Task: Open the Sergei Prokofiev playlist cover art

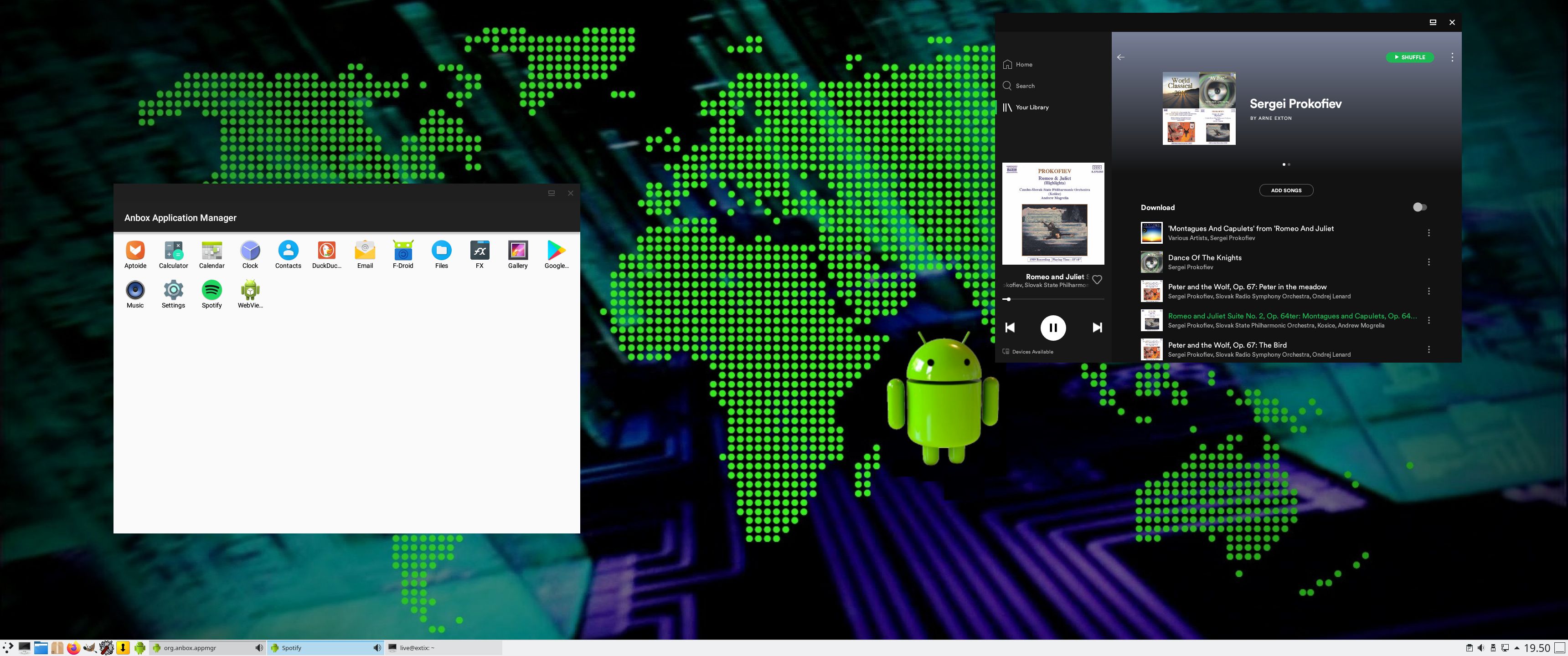Action: (x=1198, y=109)
